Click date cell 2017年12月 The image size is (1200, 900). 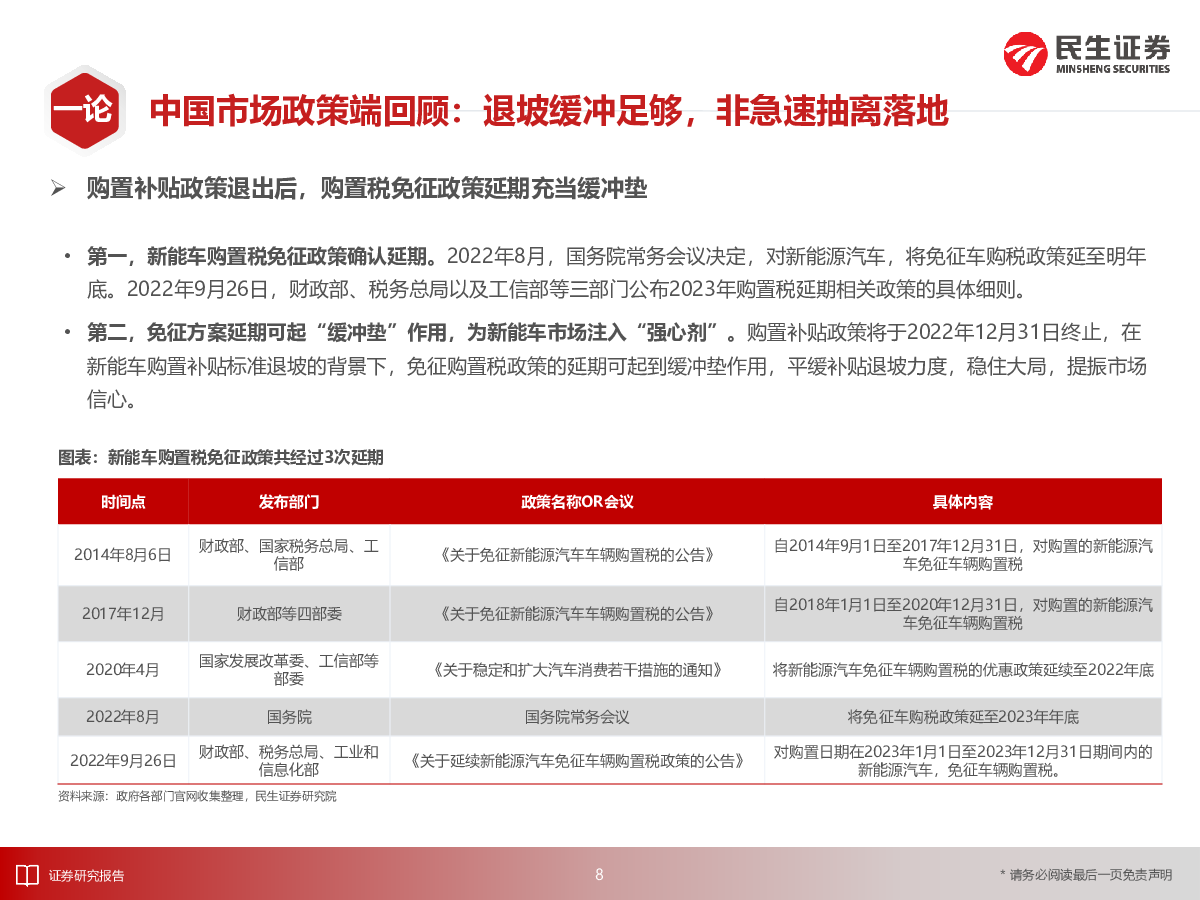(123, 613)
